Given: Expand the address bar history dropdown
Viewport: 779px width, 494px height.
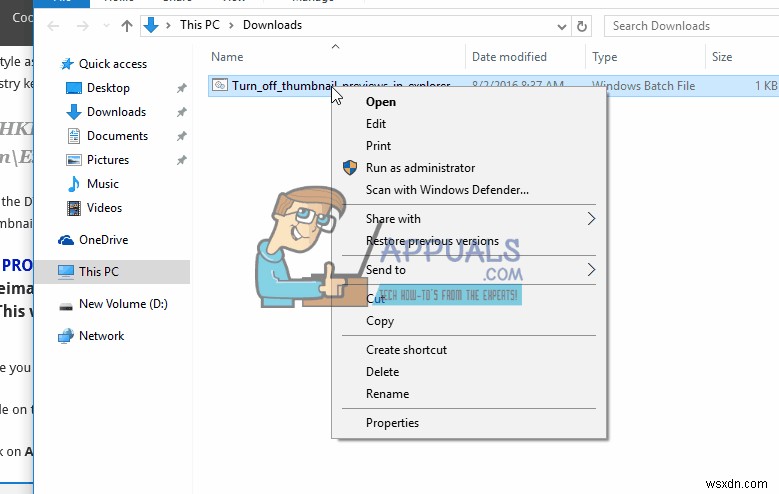Looking at the screenshot, I should tap(561, 26).
